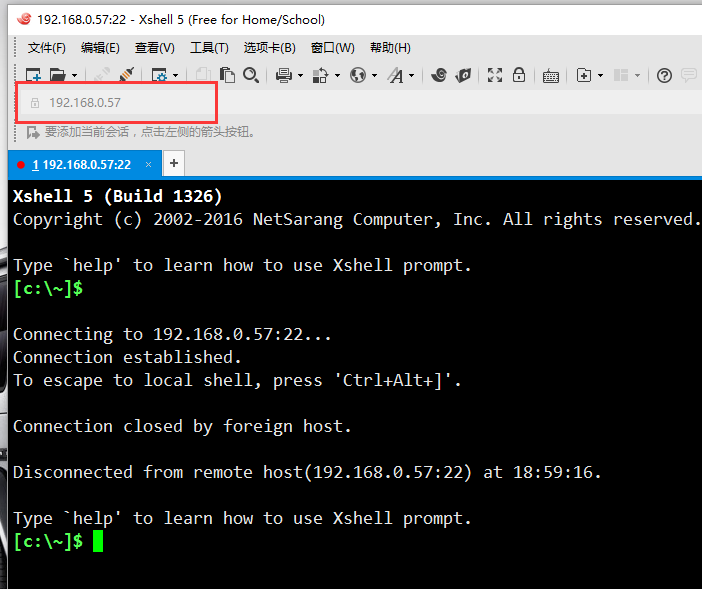702x589 pixels.
Task: Click the Encoding globe icon
Action: (x=358, y=75)
